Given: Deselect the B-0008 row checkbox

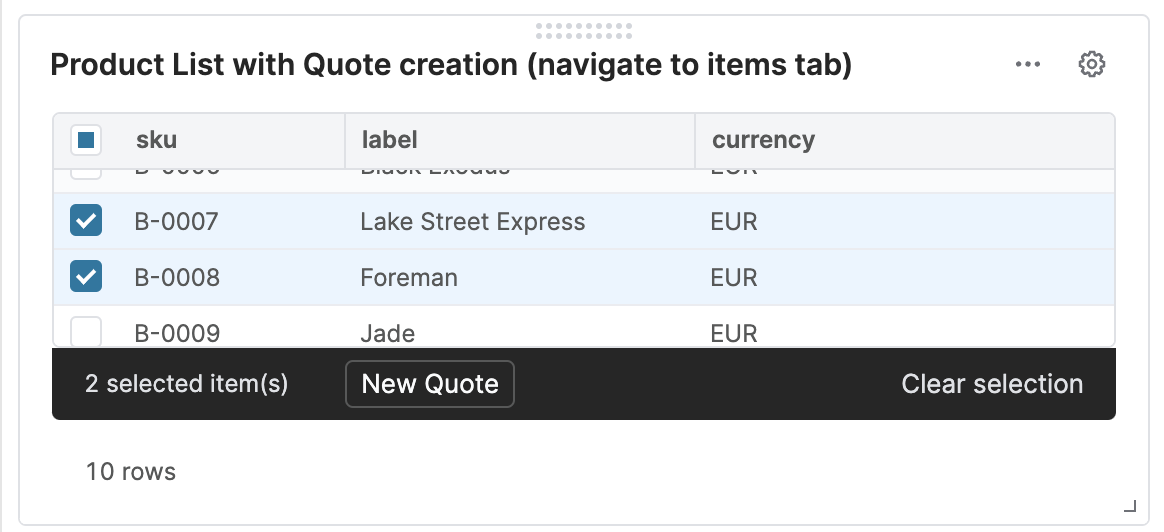Looking at the screenshot, I should click(x=86, y=277).
